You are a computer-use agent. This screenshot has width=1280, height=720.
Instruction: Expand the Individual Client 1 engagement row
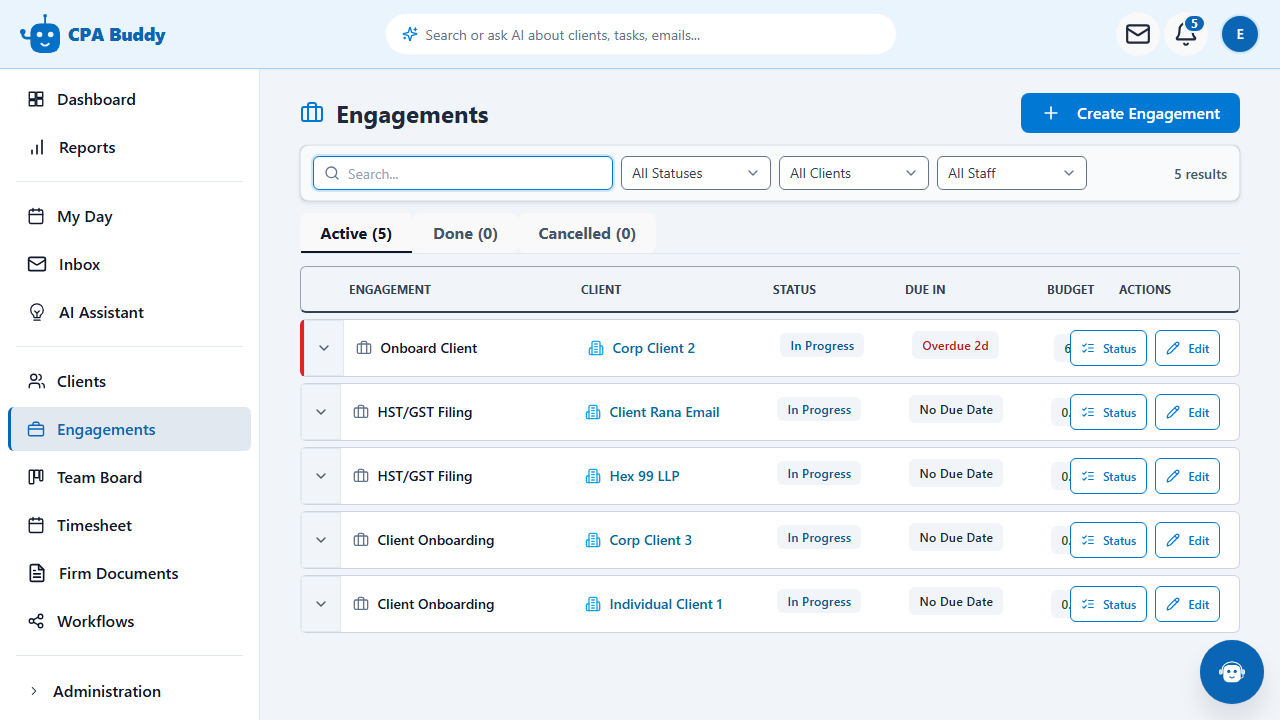pyautogui.click(x=321, y=604)
